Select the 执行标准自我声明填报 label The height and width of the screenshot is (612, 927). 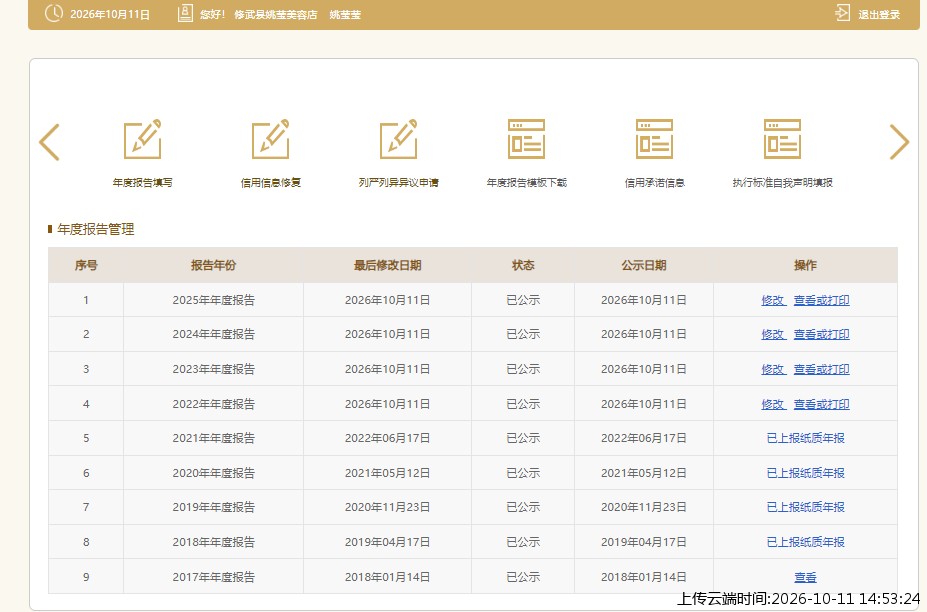782,183
